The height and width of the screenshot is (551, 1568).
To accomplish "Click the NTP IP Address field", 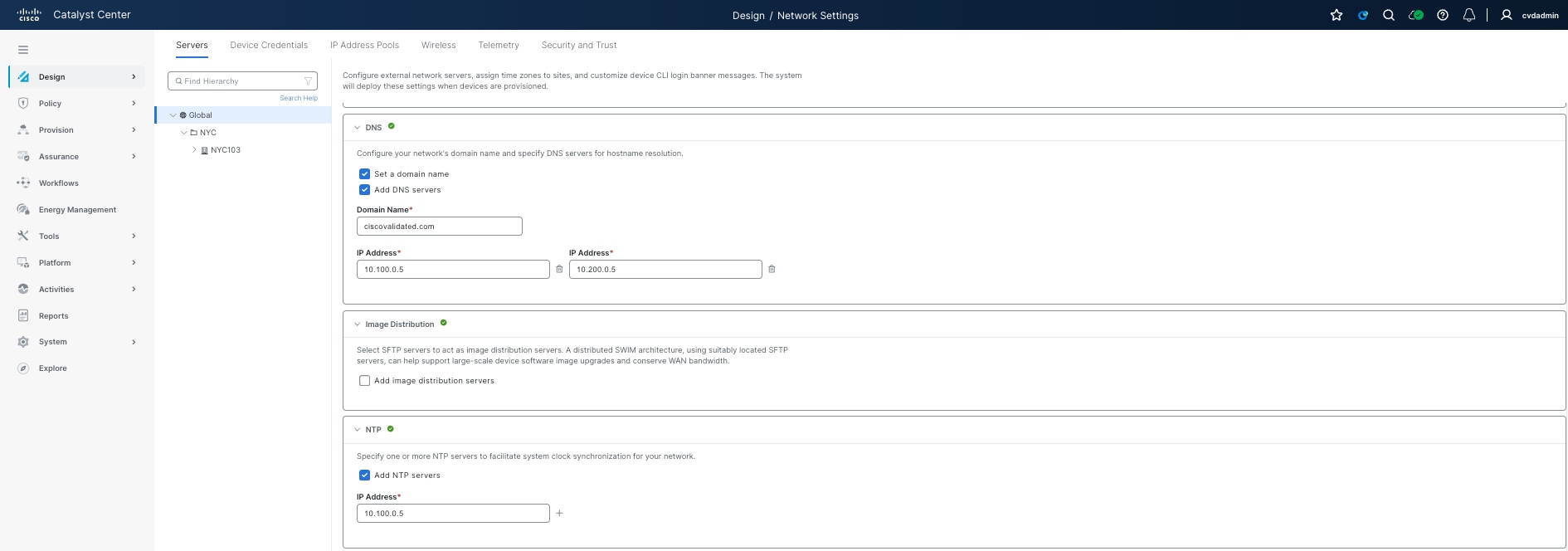I will 453,514.
